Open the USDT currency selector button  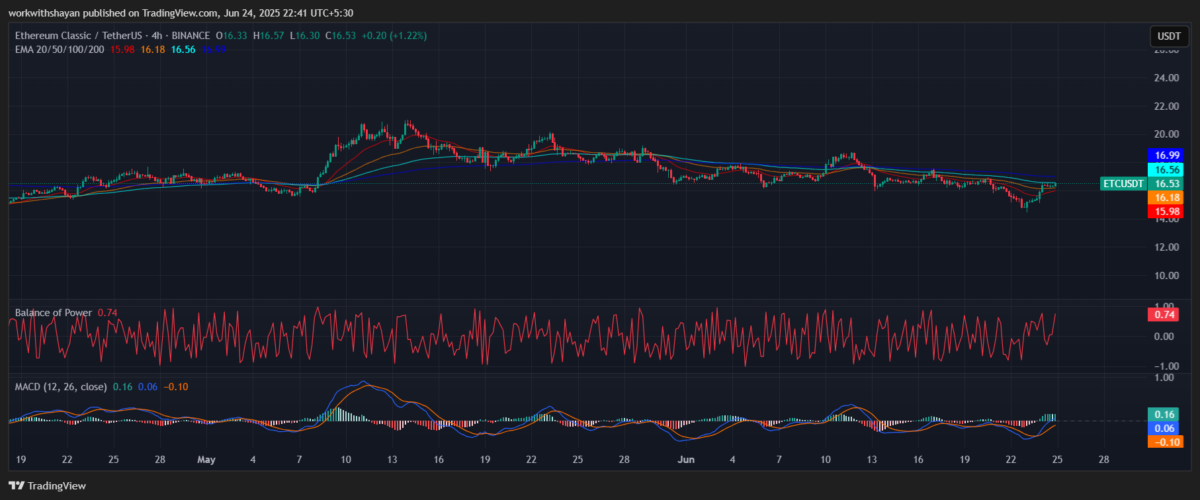pos(1168,36)
